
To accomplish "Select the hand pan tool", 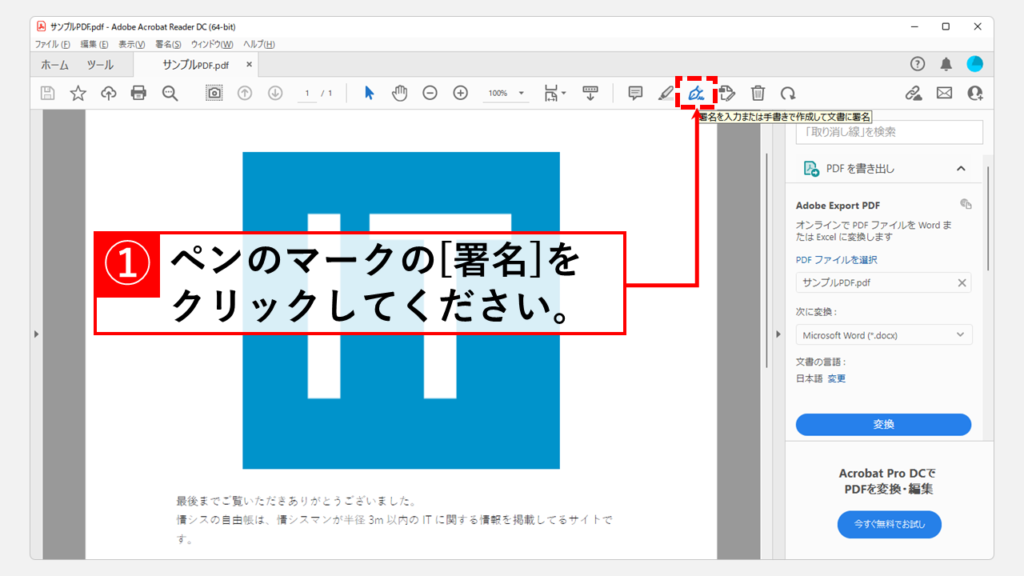I will tap(400, 93).
